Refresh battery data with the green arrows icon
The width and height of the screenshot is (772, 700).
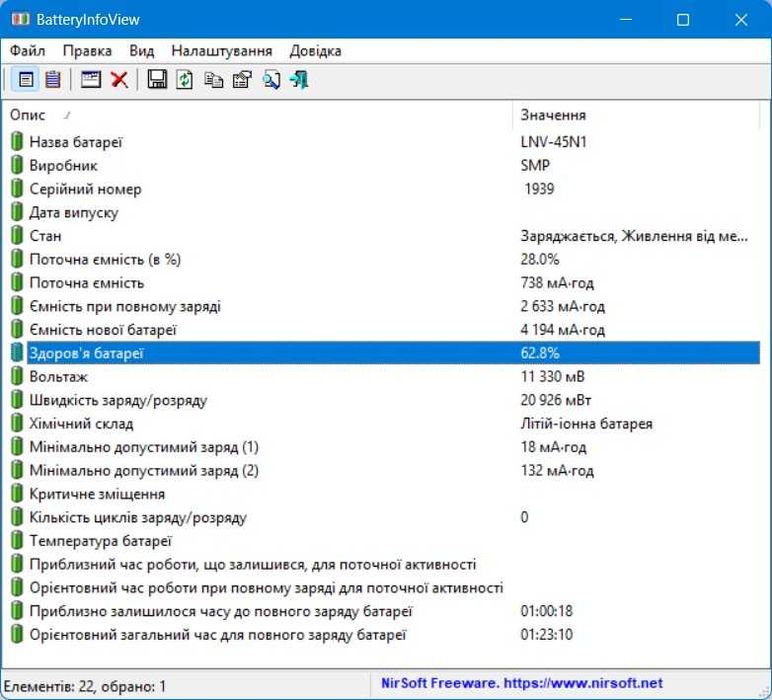(x=185, y=79)
